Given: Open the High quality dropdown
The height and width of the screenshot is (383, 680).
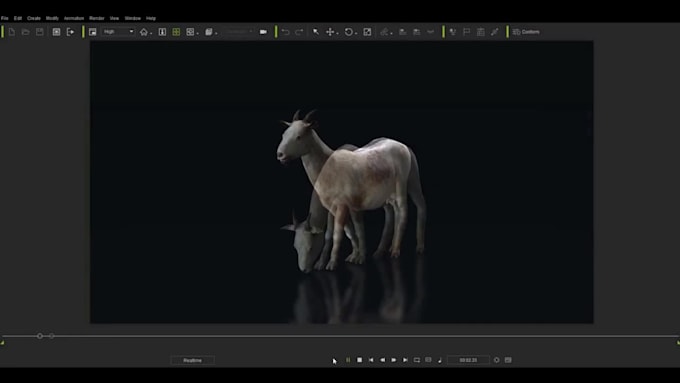Looking at the screenshot, I should click(x=118, y=32).
